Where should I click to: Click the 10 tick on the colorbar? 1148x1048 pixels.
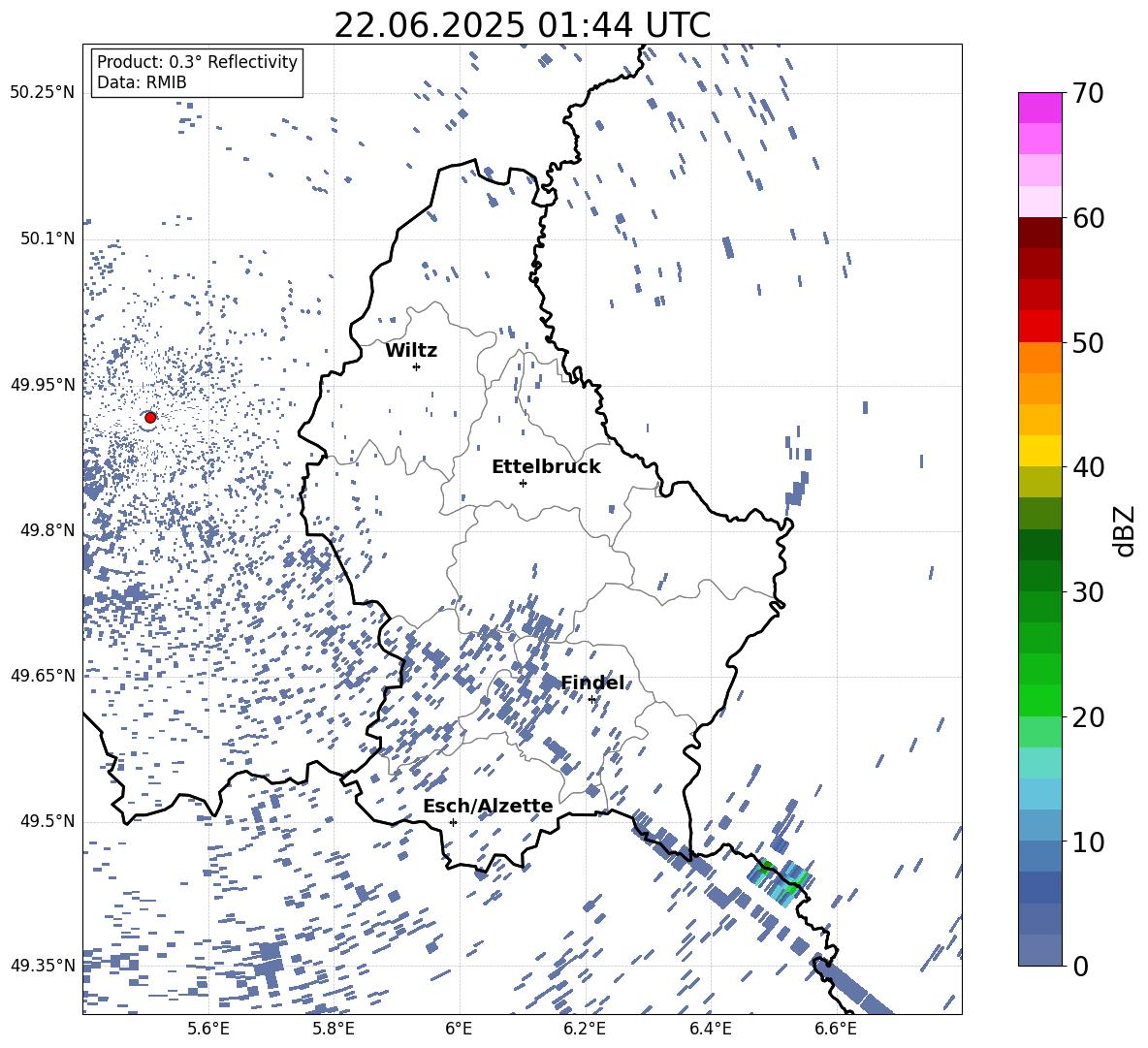click(1088, 842)
